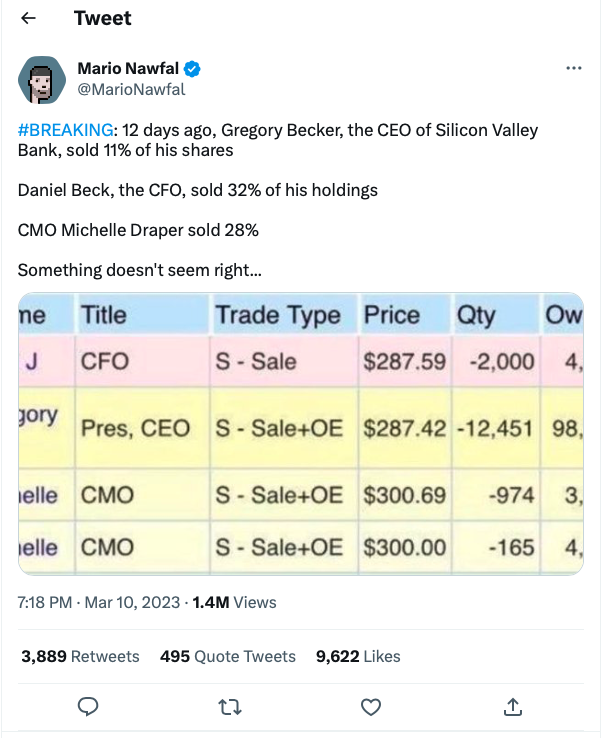The image size is (610, 738).
Task: View the 3,889 Retweets list
Action: pyautogui.click(x=80, y=656)
